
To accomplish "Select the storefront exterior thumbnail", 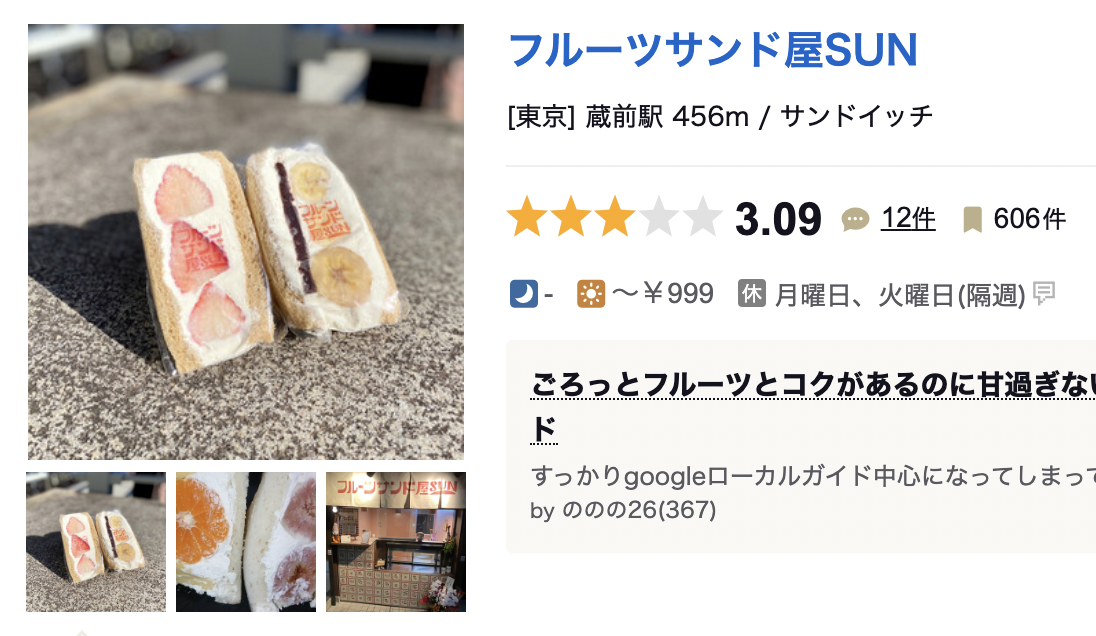I will (x=396, y=542).
